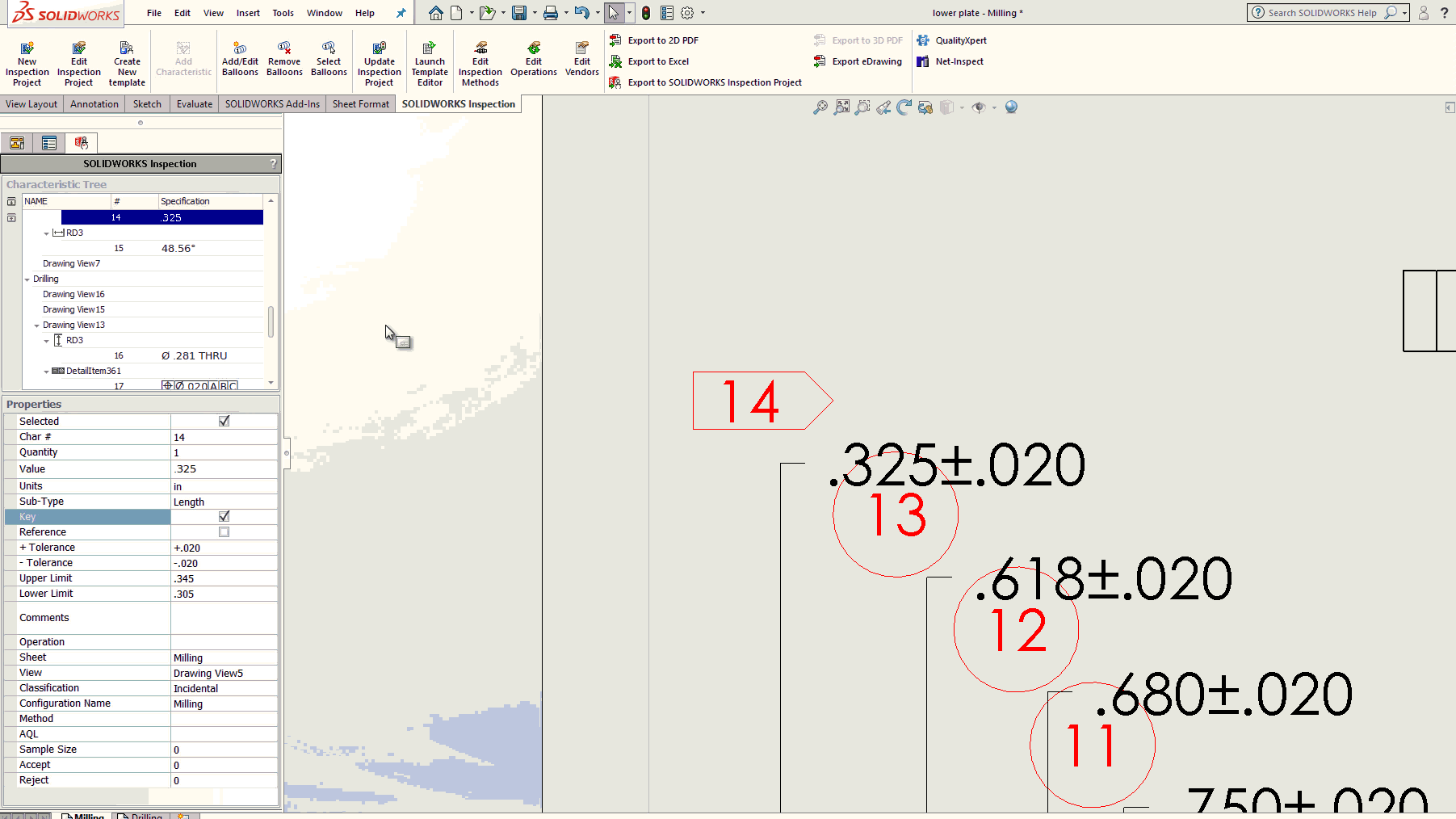Uncheck the Selected property checkbox
This screenshot has width=1456, height=819.
(x=224, y=421)
